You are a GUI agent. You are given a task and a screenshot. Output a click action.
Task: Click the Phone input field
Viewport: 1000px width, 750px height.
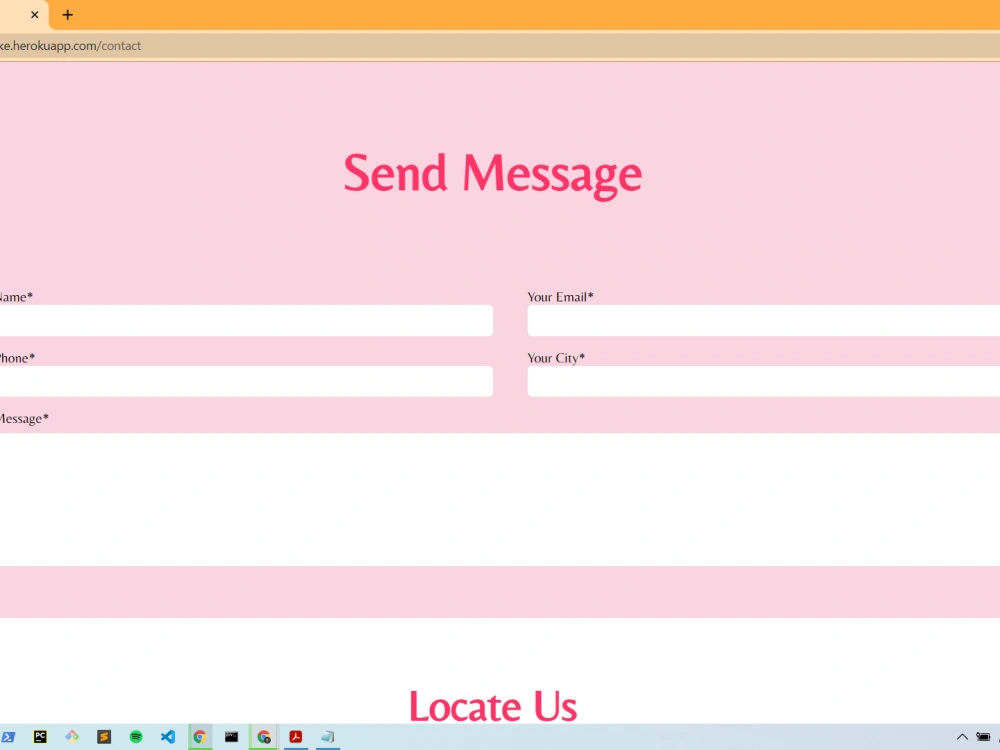pos(246,381)
